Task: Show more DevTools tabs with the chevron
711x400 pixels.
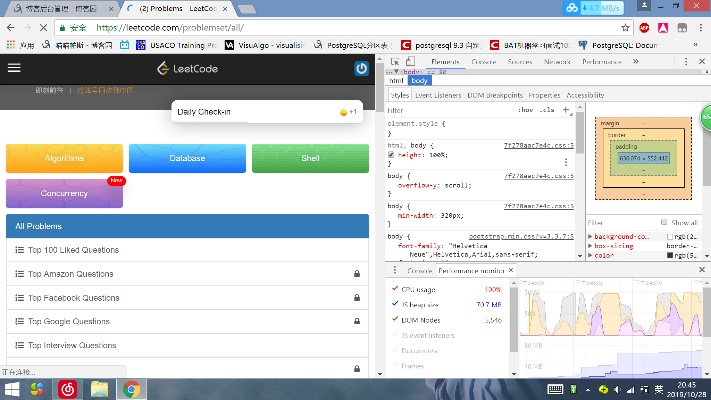Action: pos(633,62)
